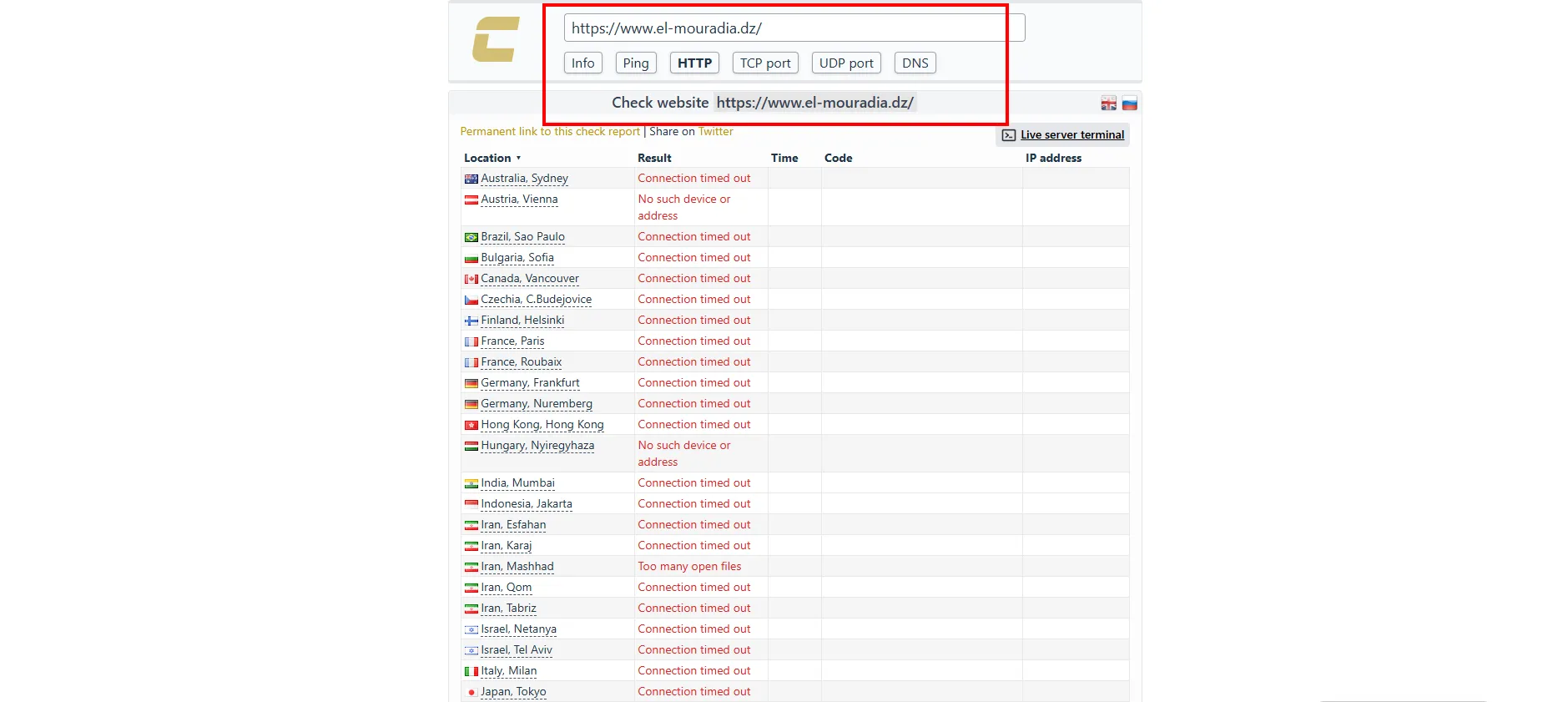Screen dimensions: 1568x702
Task: Click the Hungary flag icon
Action: coord(471,446)
